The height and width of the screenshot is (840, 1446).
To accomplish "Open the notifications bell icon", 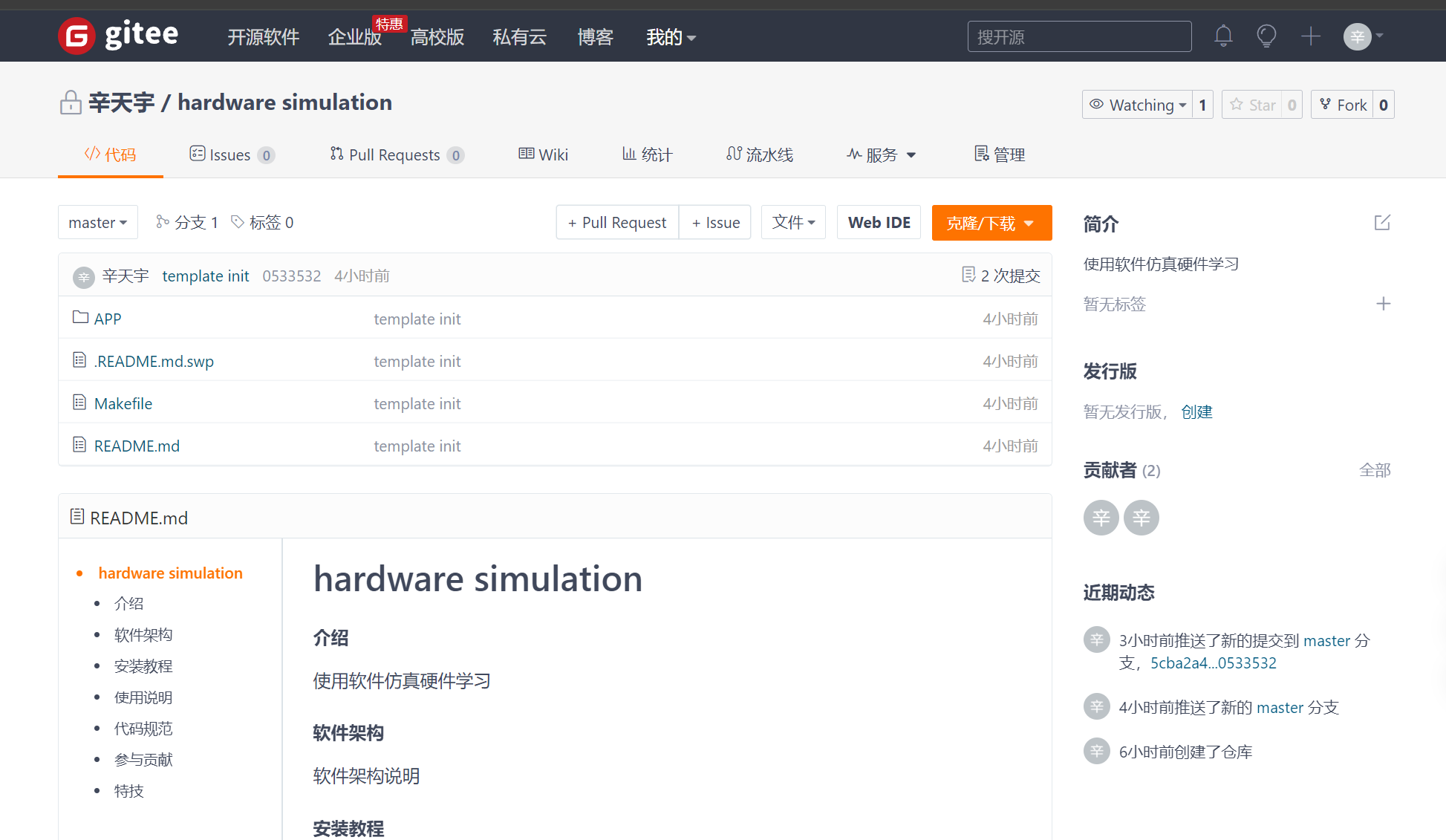I will pos(1223,36).
